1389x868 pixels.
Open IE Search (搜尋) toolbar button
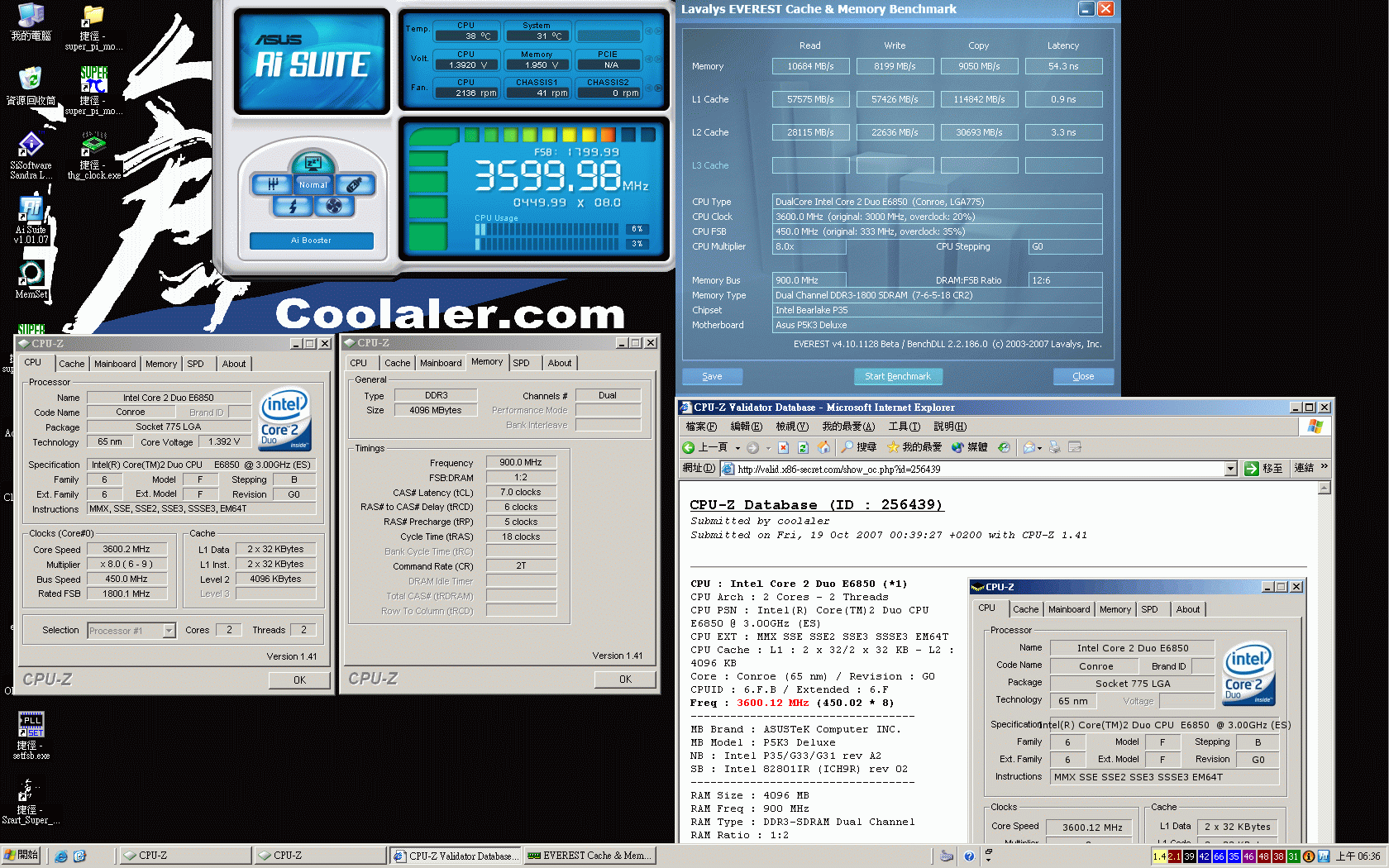pos(858,447)
